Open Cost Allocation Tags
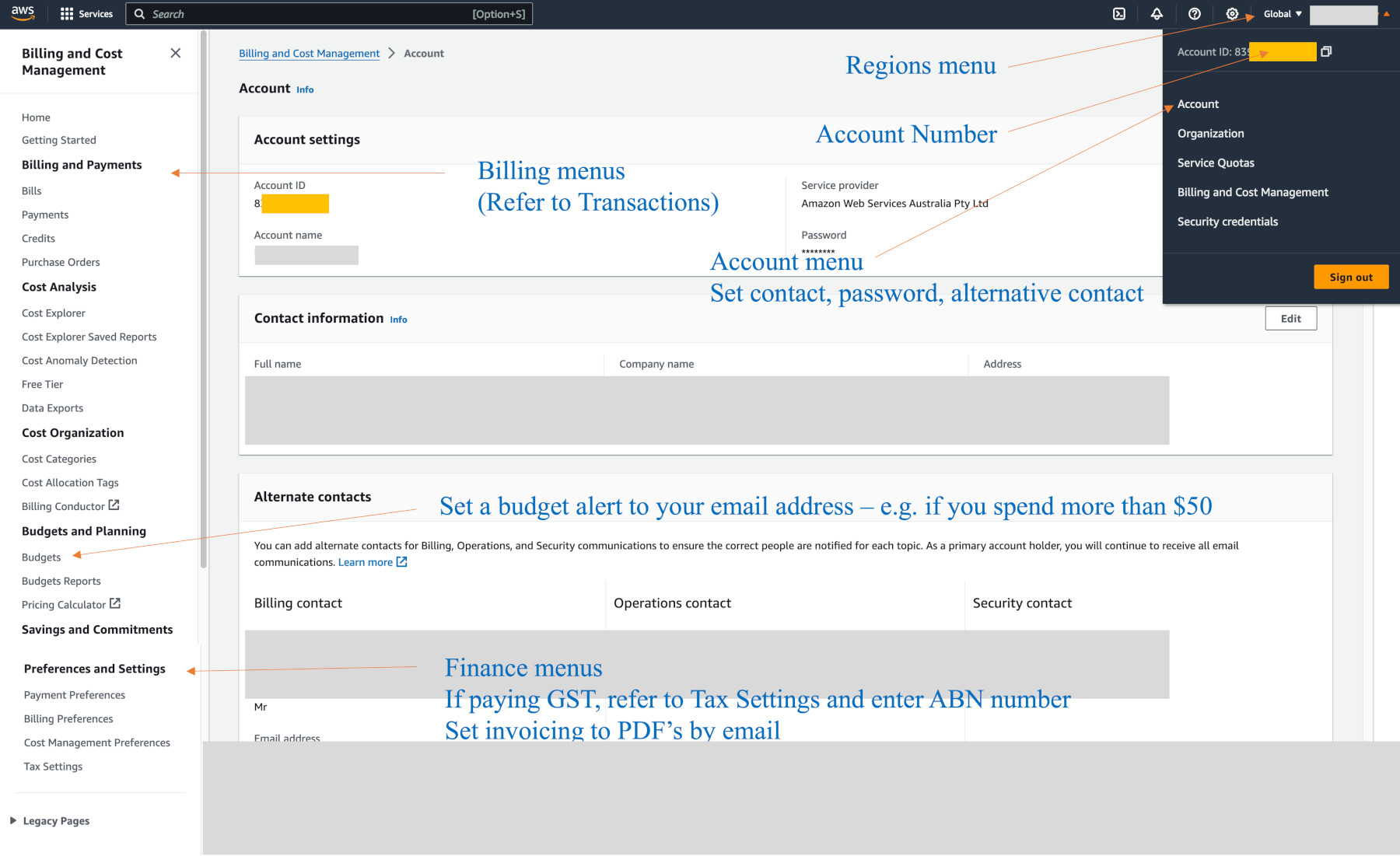1400x856 pixels. click(x=70, y=483)
